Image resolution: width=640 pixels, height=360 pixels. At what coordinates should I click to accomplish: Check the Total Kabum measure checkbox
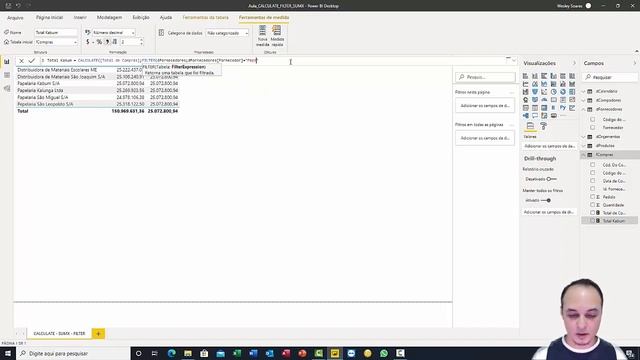tap(593, 220)
